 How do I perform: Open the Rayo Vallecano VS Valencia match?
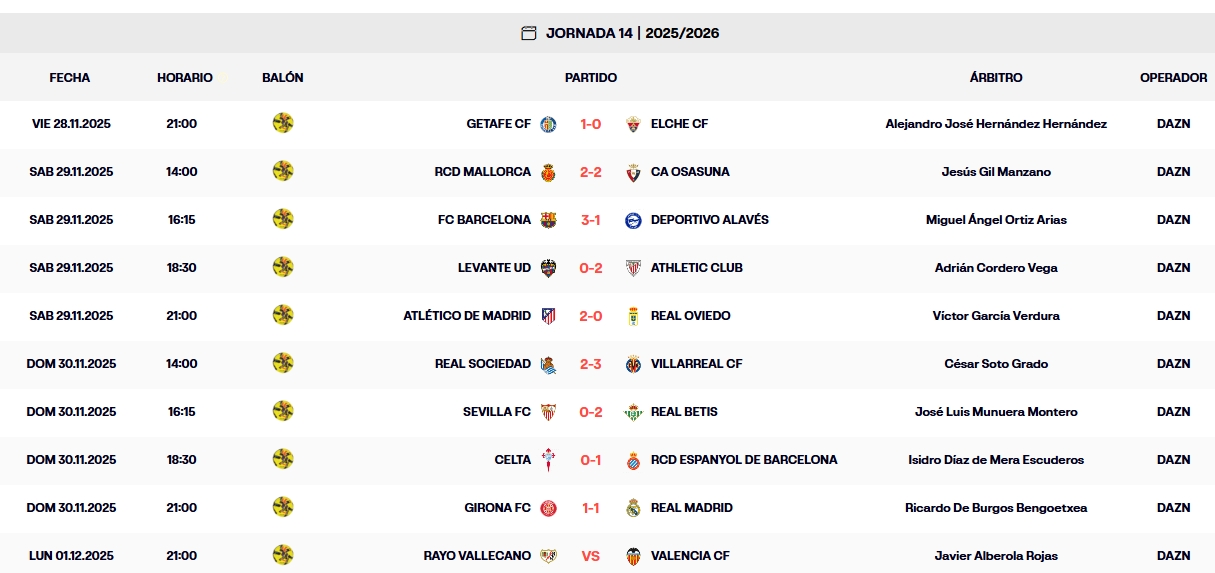(590, 556)
